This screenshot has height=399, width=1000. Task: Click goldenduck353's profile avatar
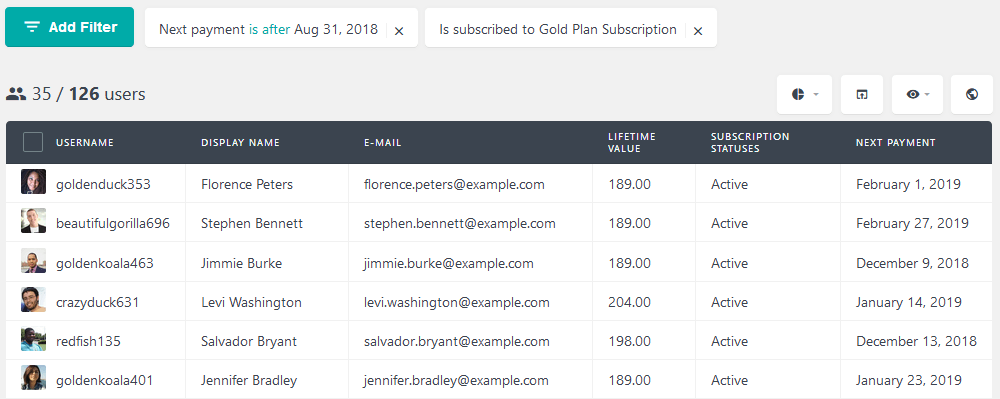coord(33,182)
